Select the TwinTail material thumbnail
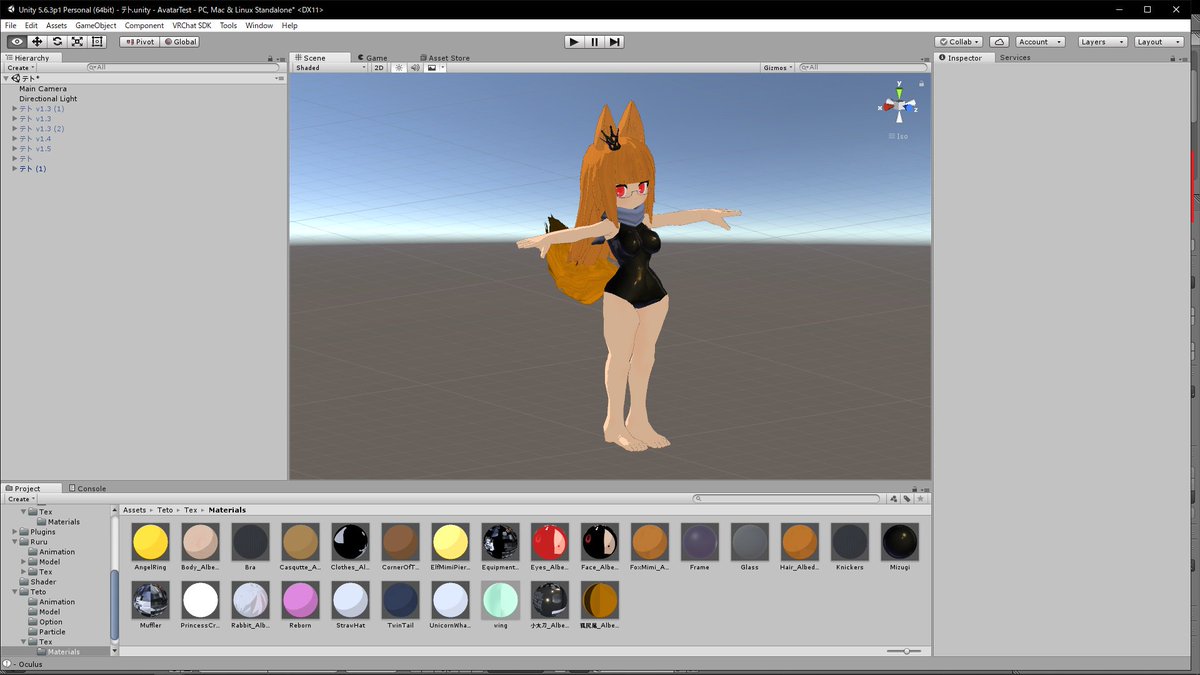This screenshot has width=1200, height=675. [x=400, y=600]
